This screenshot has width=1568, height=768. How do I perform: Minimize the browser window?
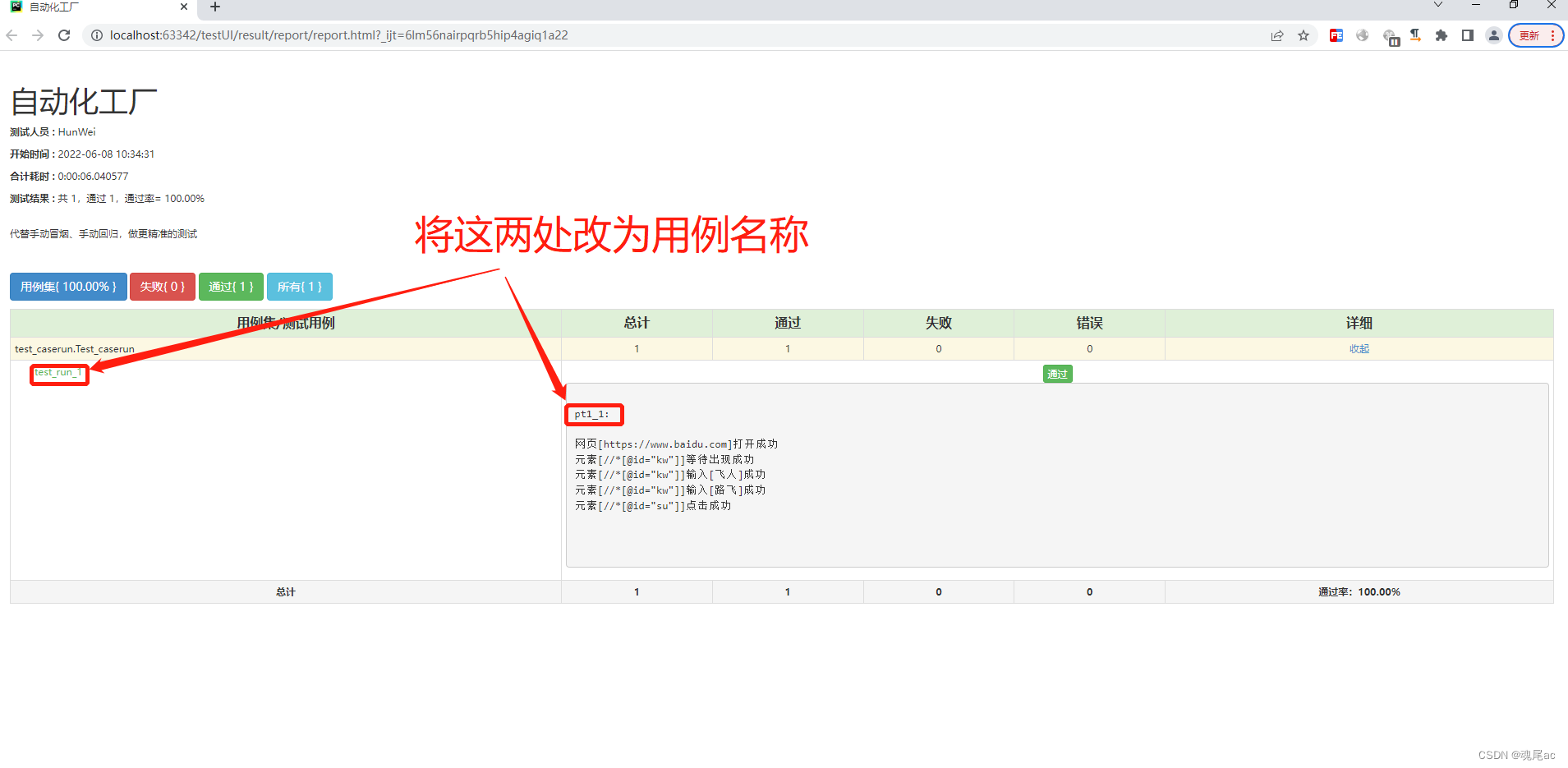click(x=1476, y=5)
